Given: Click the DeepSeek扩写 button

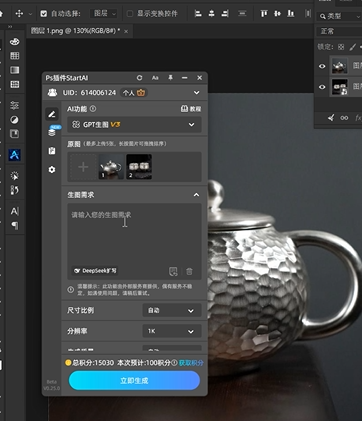Looking at the screenshot, I should pos(95,271).
